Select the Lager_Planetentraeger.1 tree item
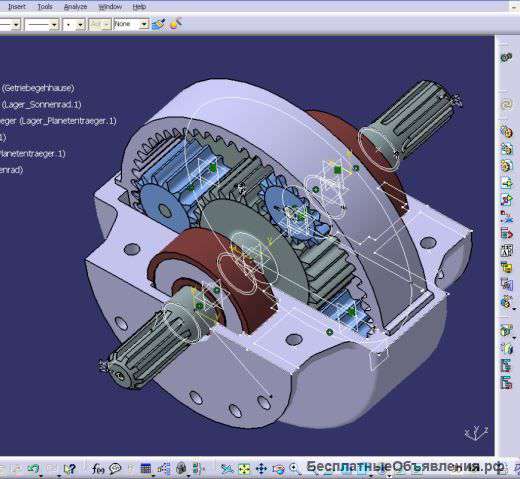The height and width of the screenshot is (479, 520). tap(58, 121)
